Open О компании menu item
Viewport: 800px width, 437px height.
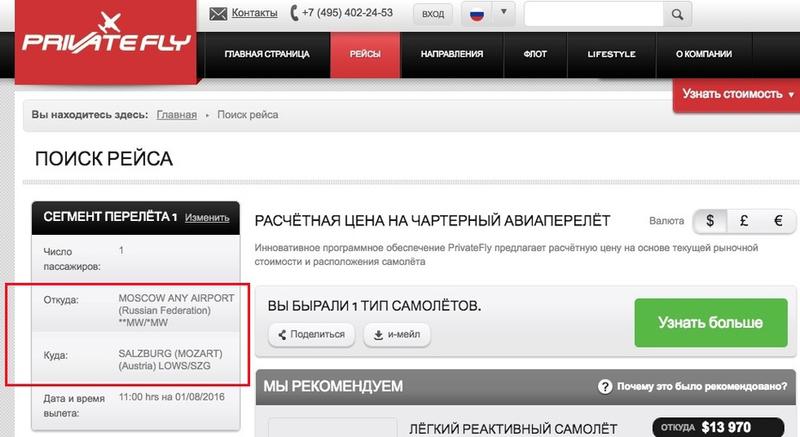tap(704, 54)
